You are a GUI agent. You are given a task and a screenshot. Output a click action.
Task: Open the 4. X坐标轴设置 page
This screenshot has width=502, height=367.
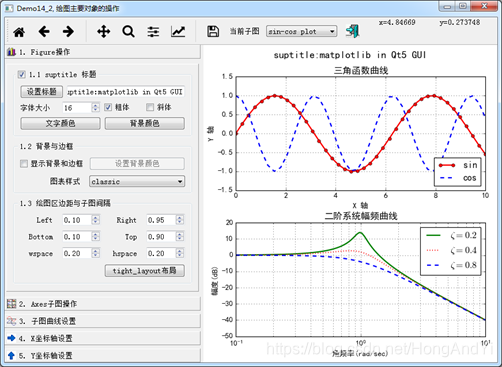pyautogui.click(x=103, y=338)
